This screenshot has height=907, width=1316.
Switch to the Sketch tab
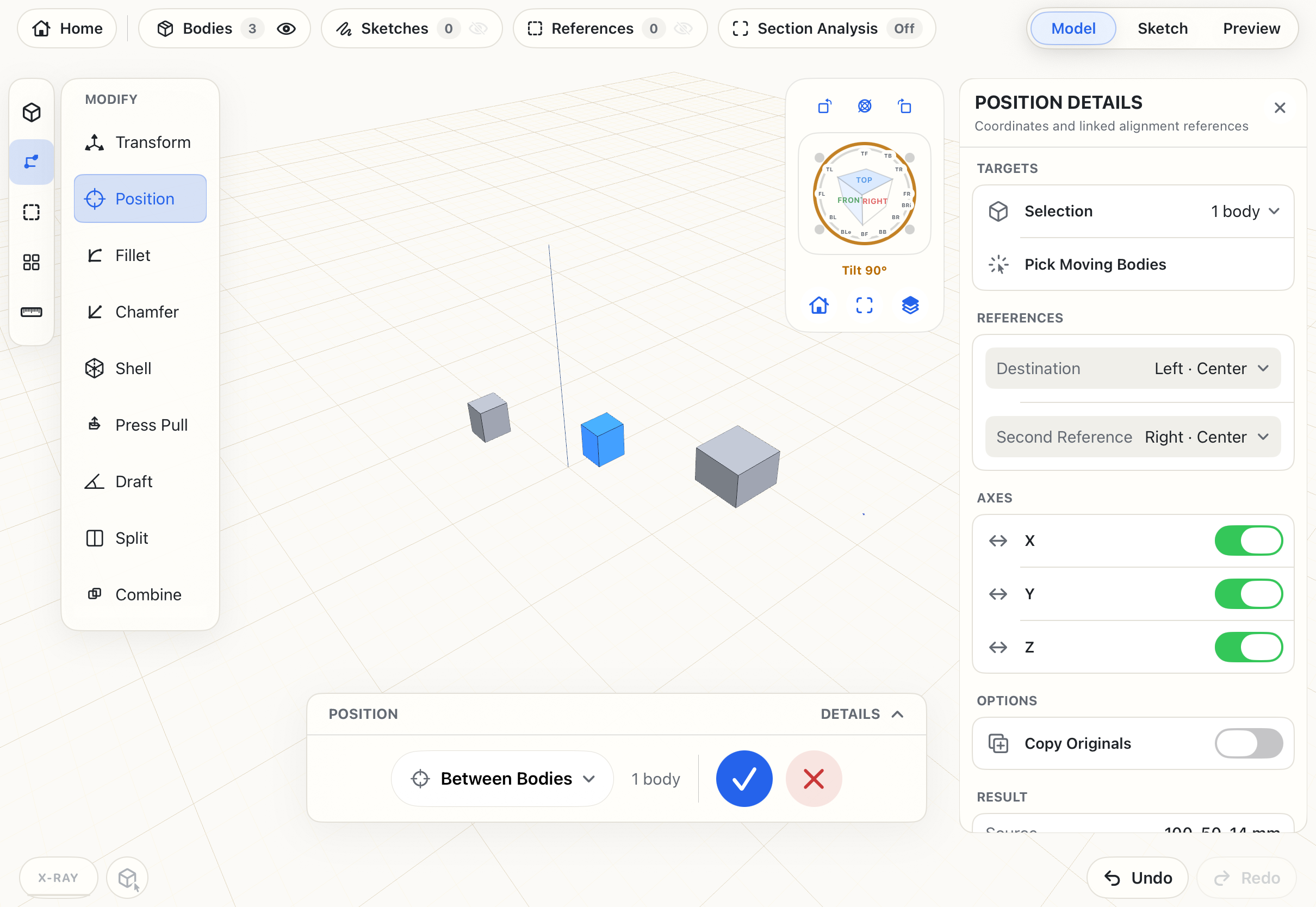[1163, 28]
